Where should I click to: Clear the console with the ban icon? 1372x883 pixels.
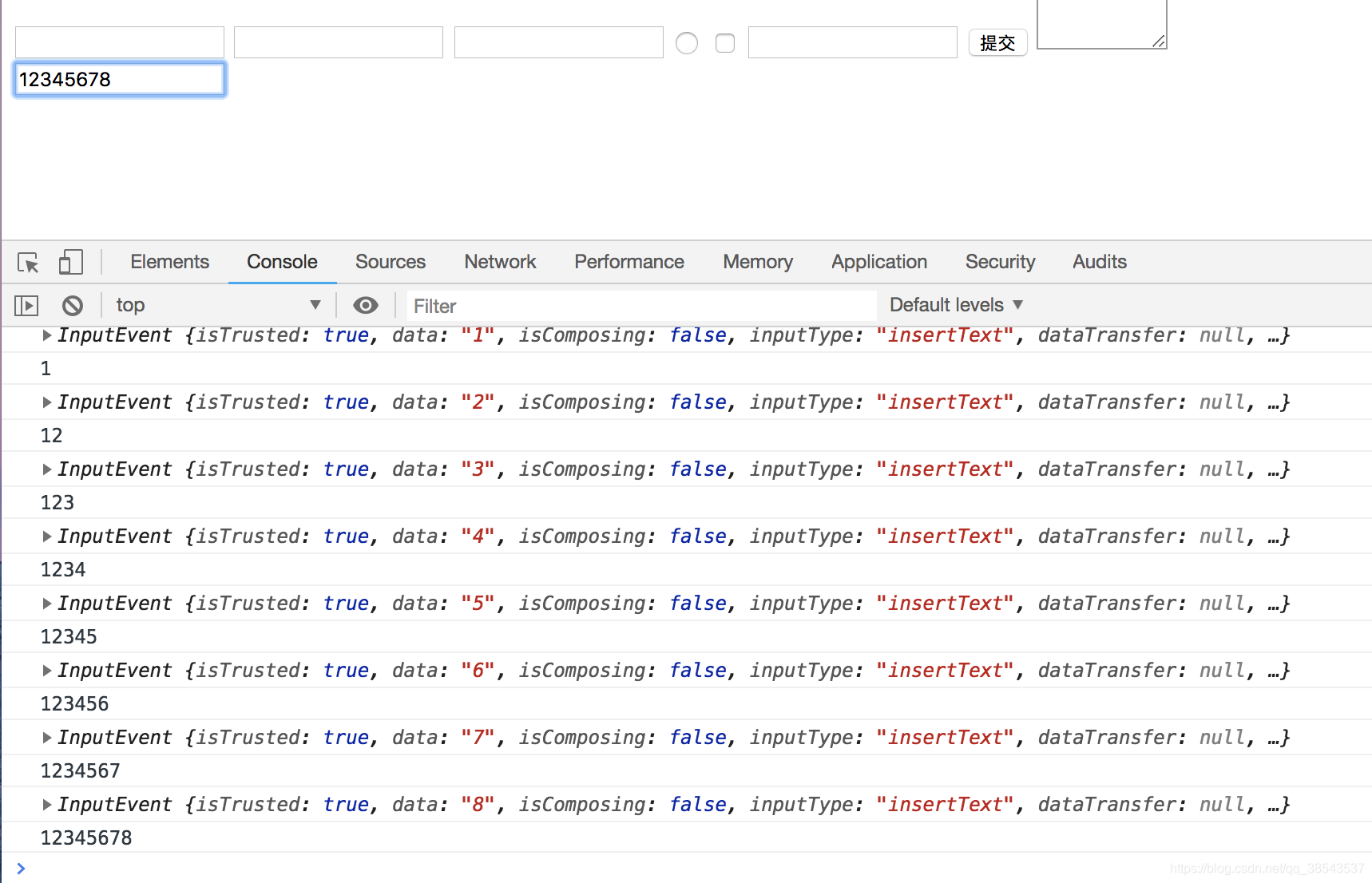click(73, 305)
